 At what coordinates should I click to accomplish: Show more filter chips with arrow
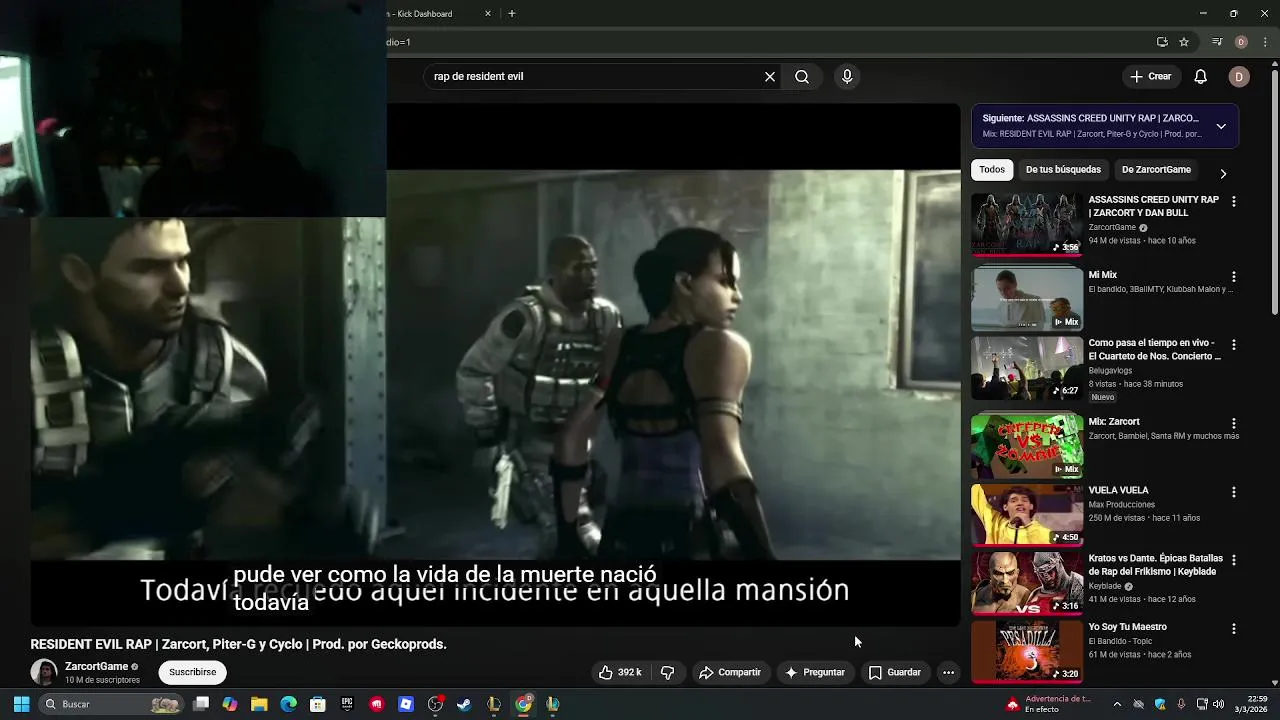[1223, 173]
